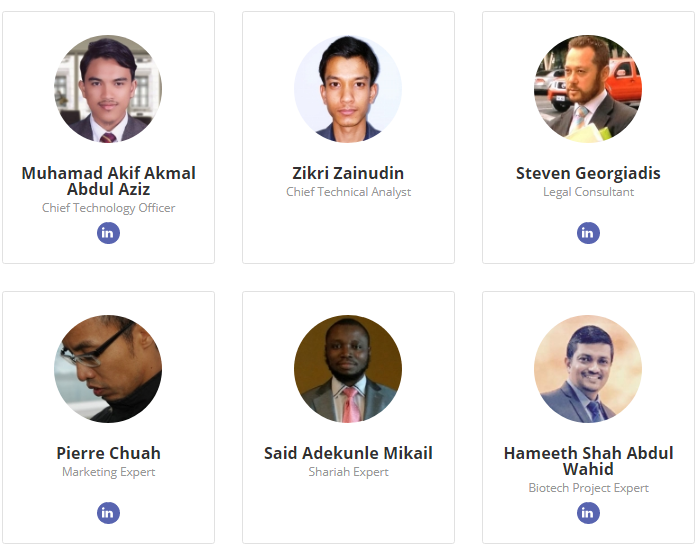Click the Chief Technology Officer subtitle
The width and height of the screenshot is (699, 560).
pos(108,208)
